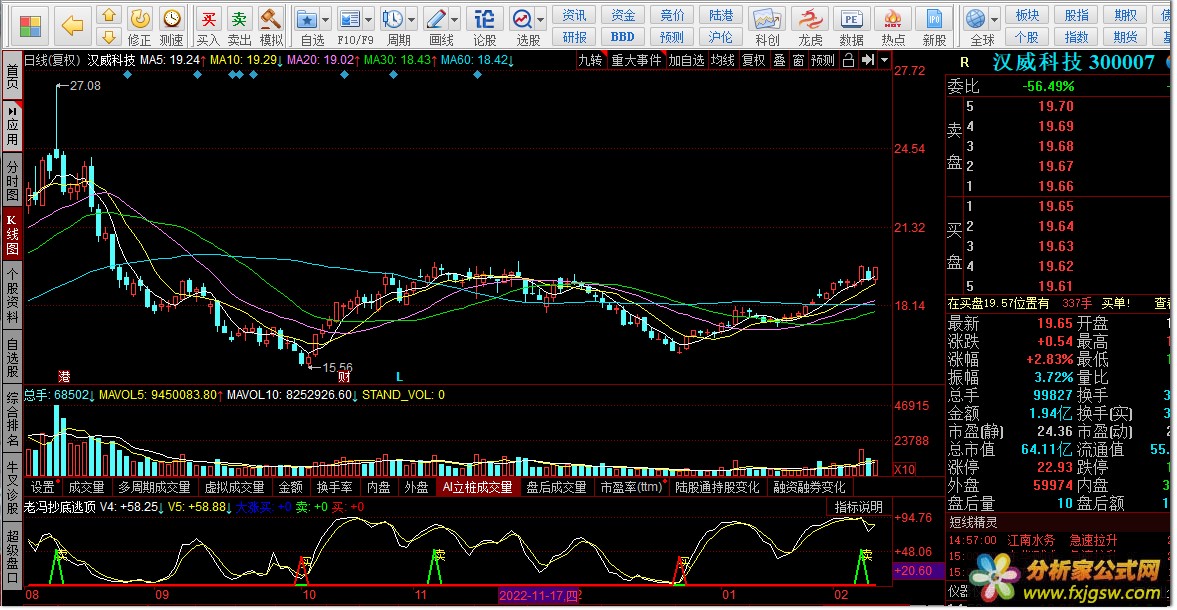Open the F10/F9 info icon
1177x610 pixels.
[350, 19]
